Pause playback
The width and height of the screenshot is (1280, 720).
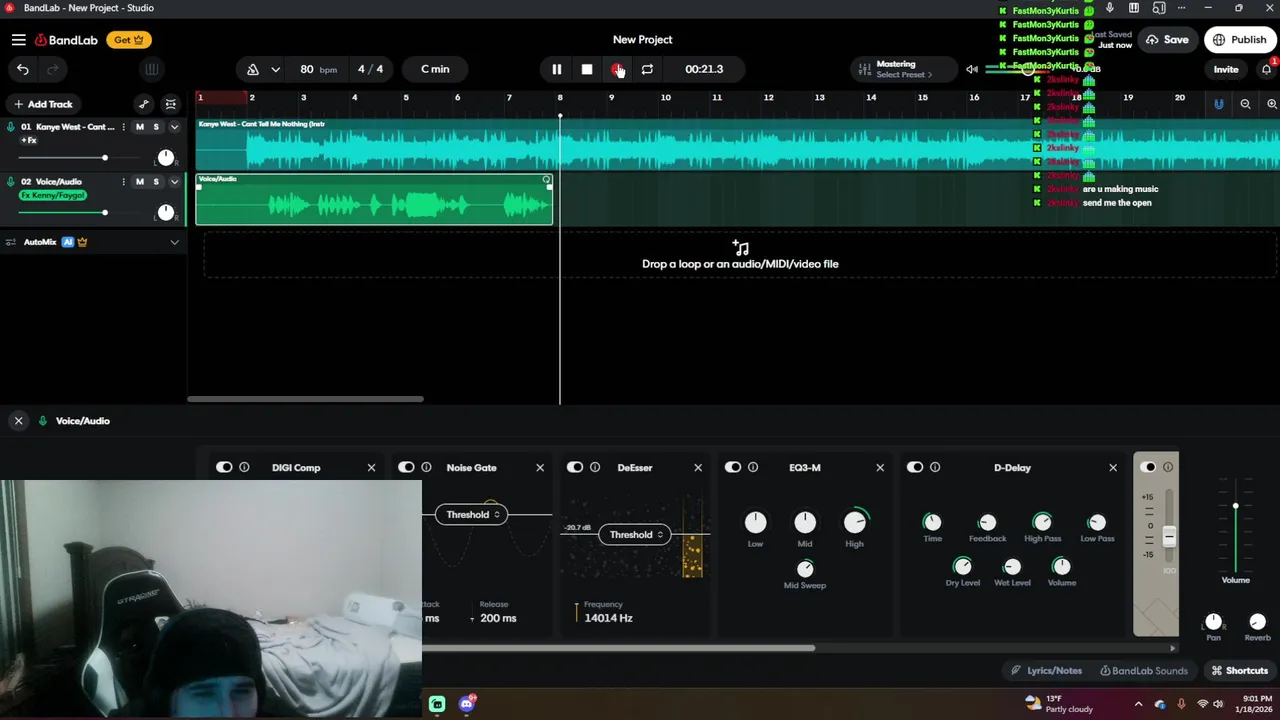click(x=557, y=69)
